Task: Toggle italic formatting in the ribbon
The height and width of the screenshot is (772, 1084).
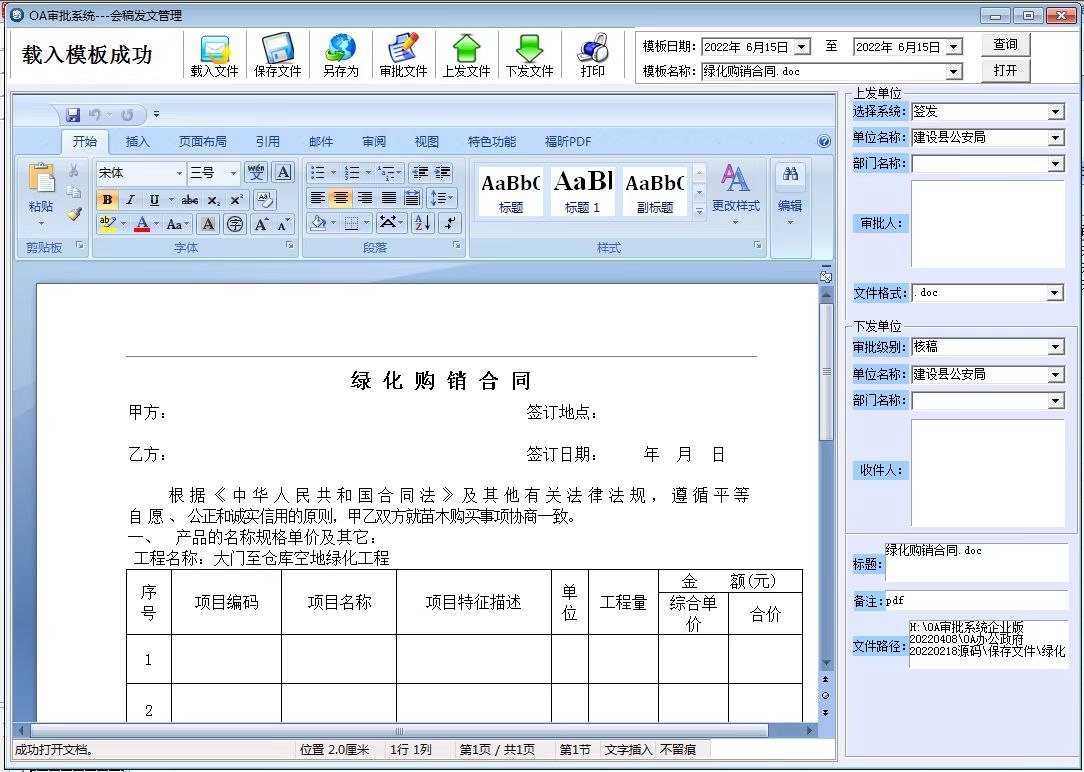Action: pos(130,200)
